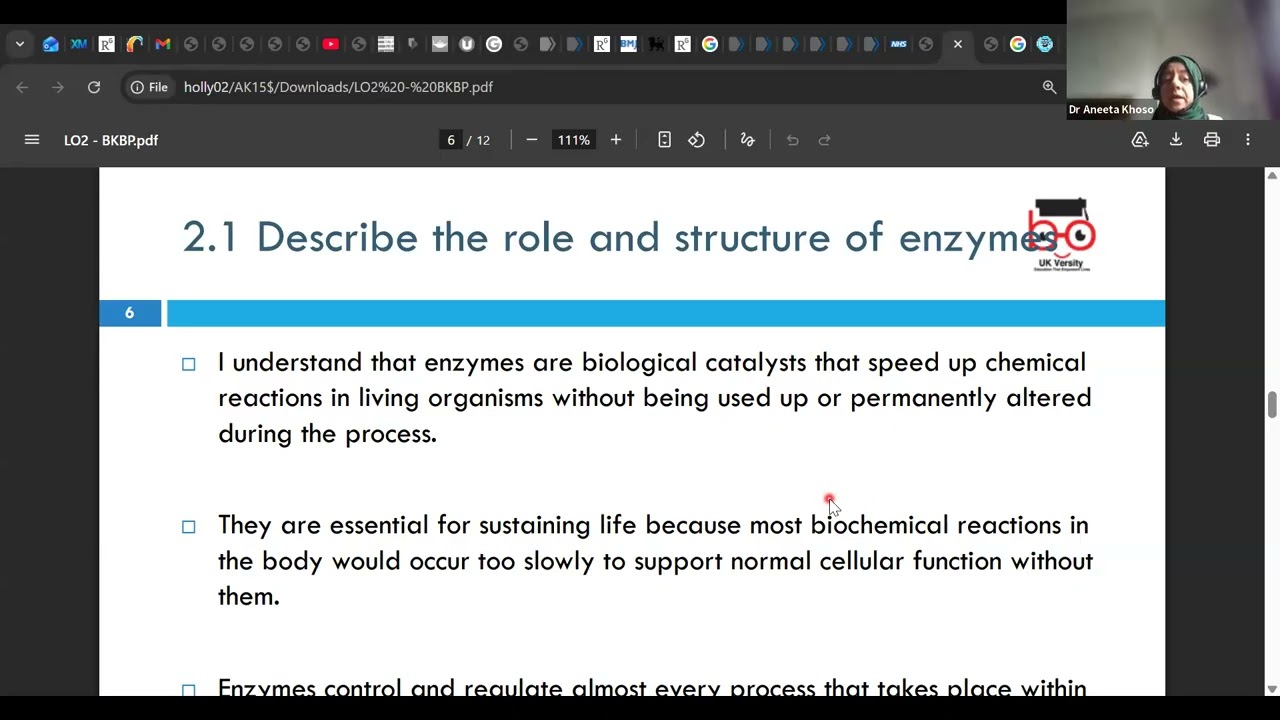The height and width of the screenshot is (720, 1280).
Task: Switch to the Gmail tab
Action: tap(163, 44)
